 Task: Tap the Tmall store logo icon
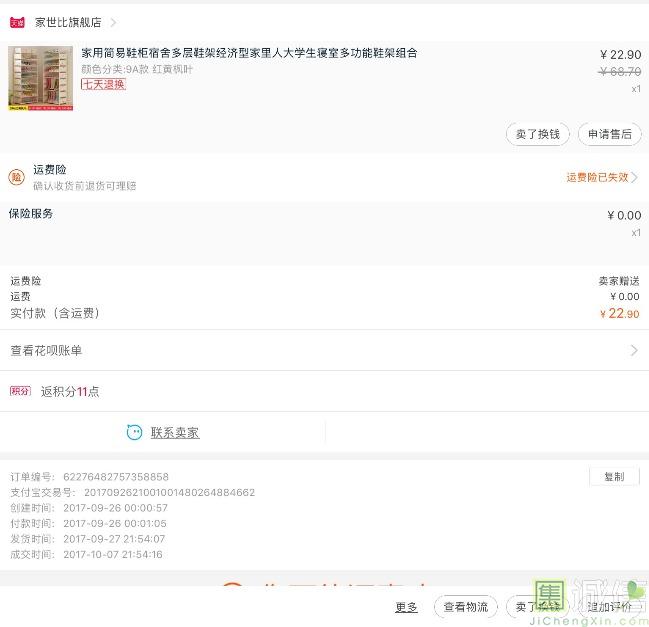(17, 22)
